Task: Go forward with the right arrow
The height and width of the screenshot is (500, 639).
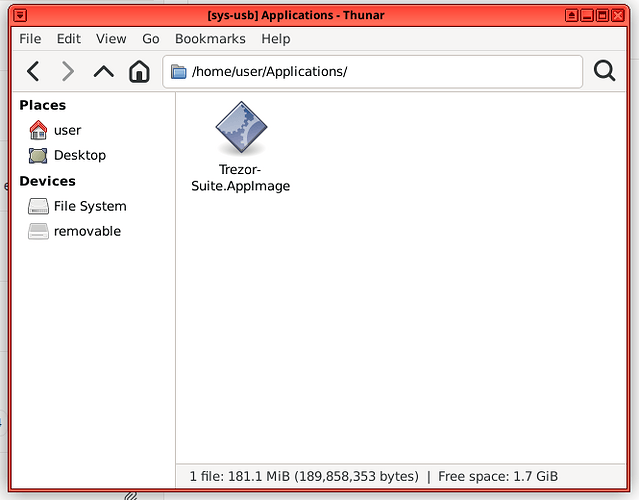Action: pos(68,71)
